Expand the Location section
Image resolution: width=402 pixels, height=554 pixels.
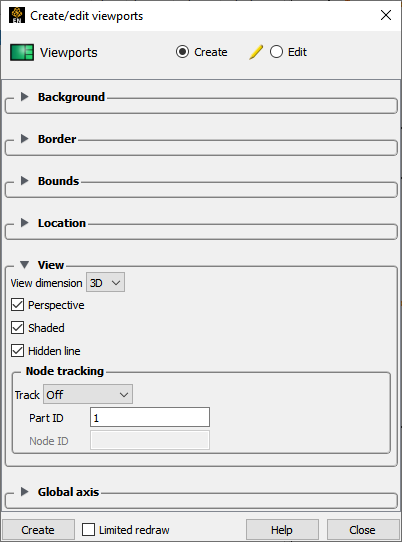tap(24, 223)
